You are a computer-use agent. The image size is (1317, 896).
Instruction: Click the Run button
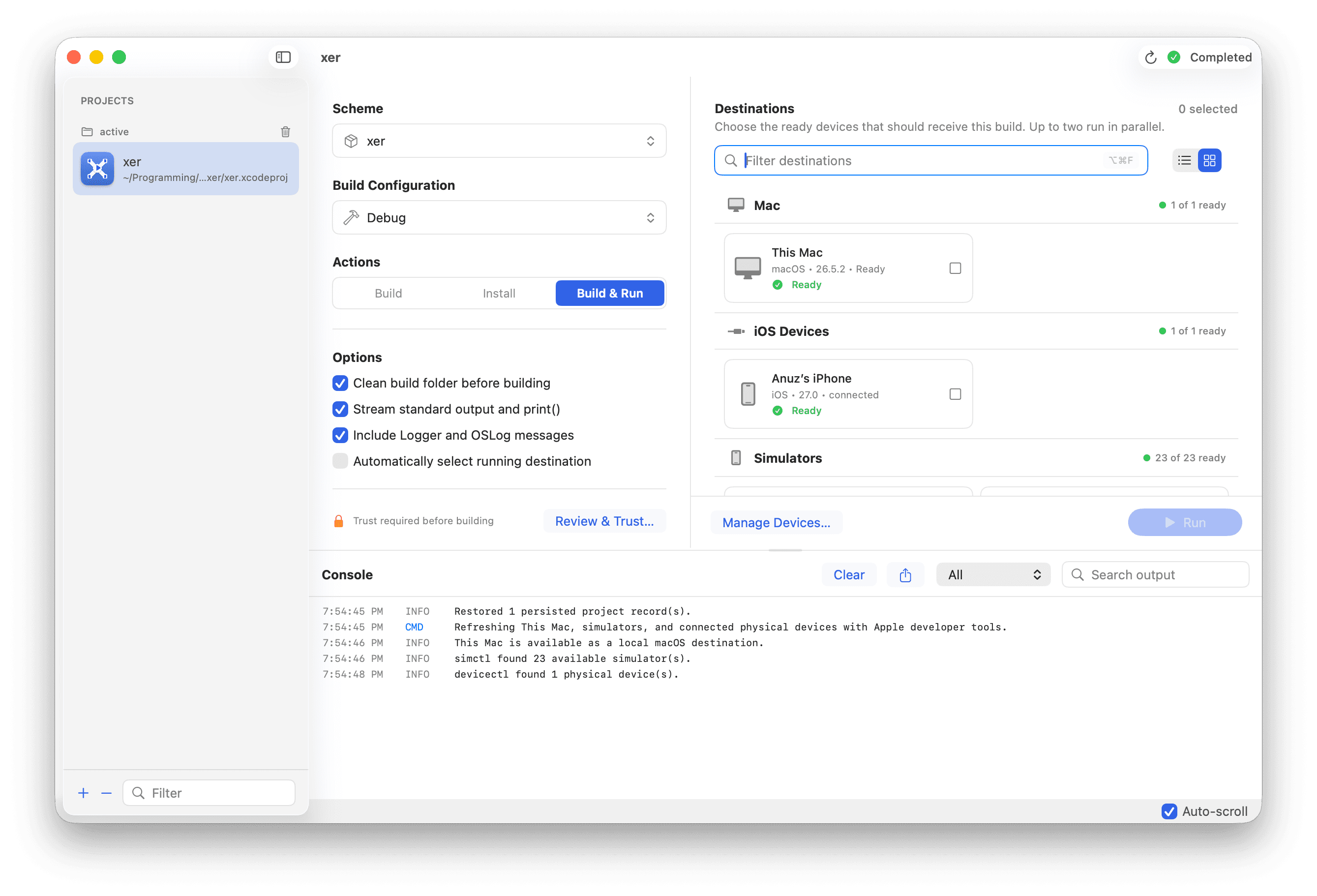[1184, 523]
